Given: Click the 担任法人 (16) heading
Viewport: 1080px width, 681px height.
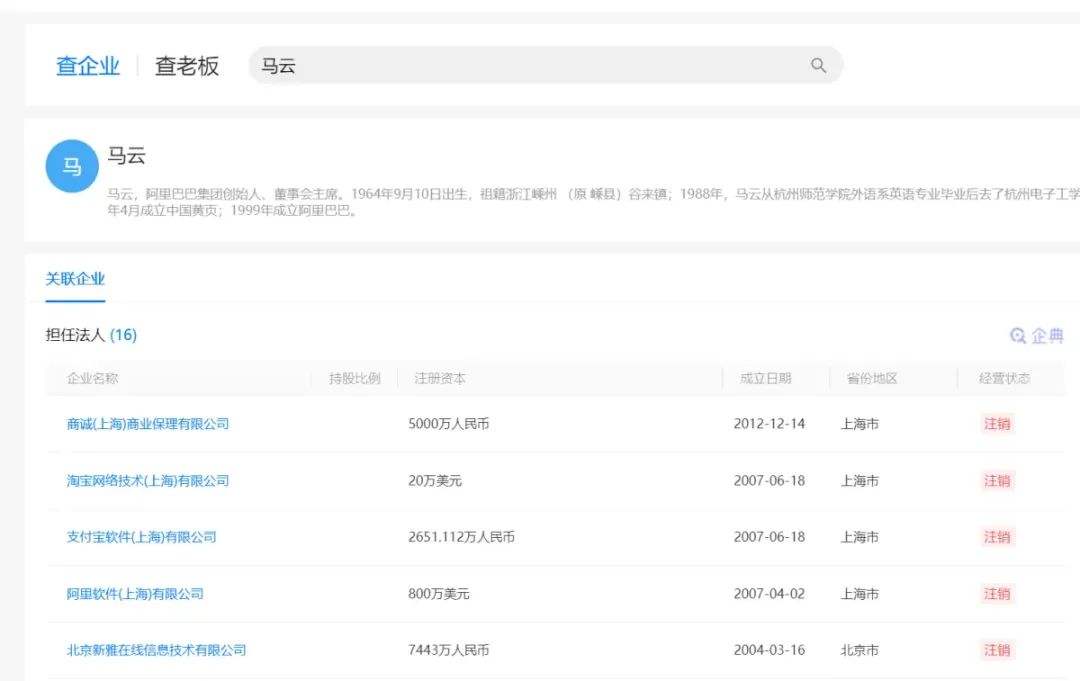Looking at the screenshot, I should (x=91, y=335).
